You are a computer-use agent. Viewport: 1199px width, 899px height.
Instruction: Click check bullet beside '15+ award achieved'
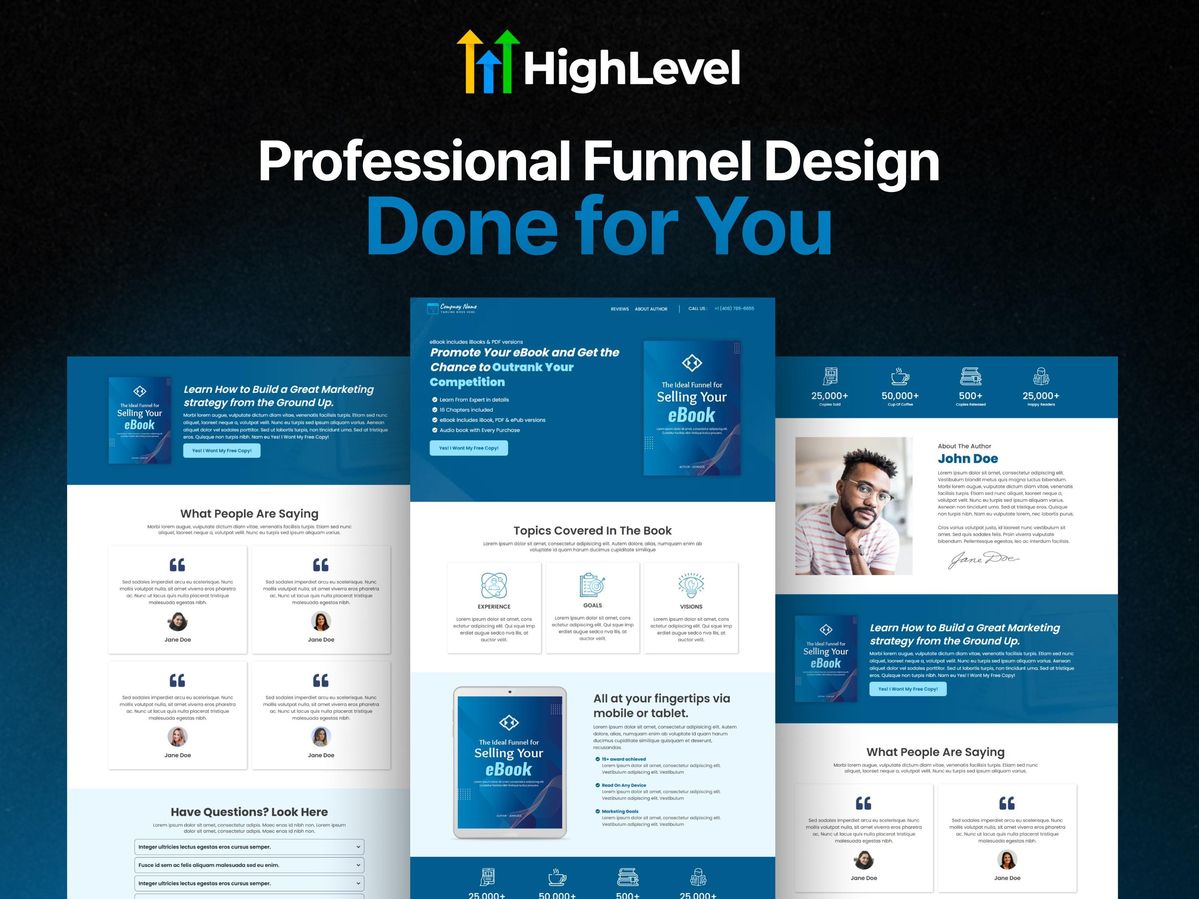597,759
